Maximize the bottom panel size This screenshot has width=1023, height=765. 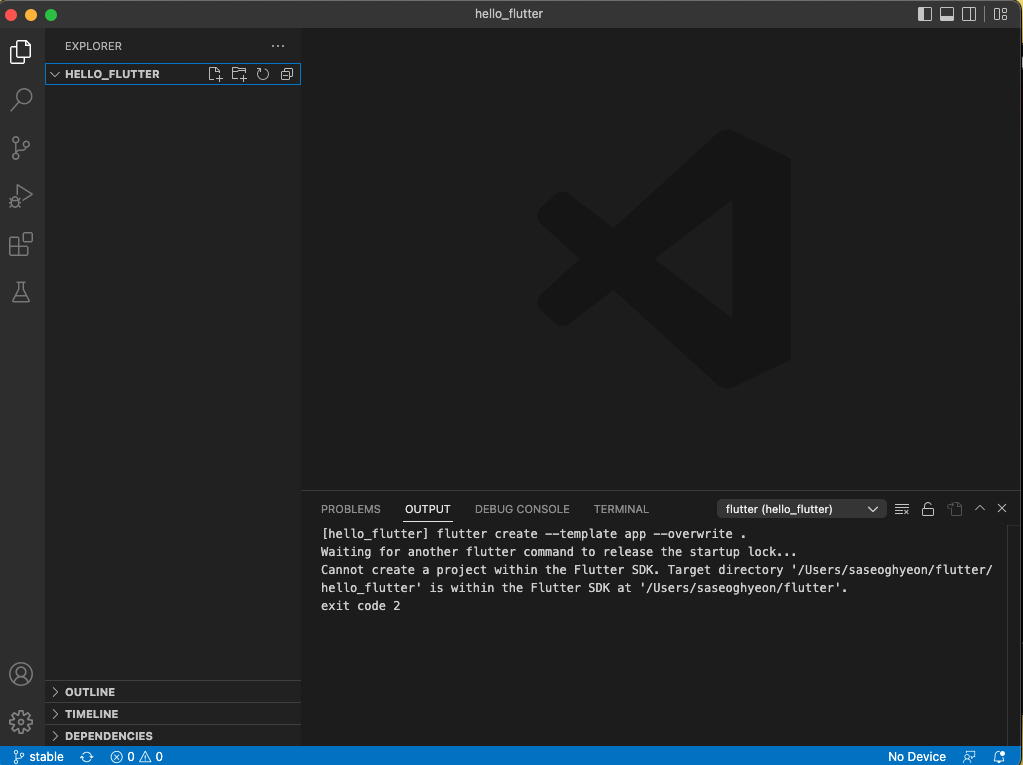[979, 508]
